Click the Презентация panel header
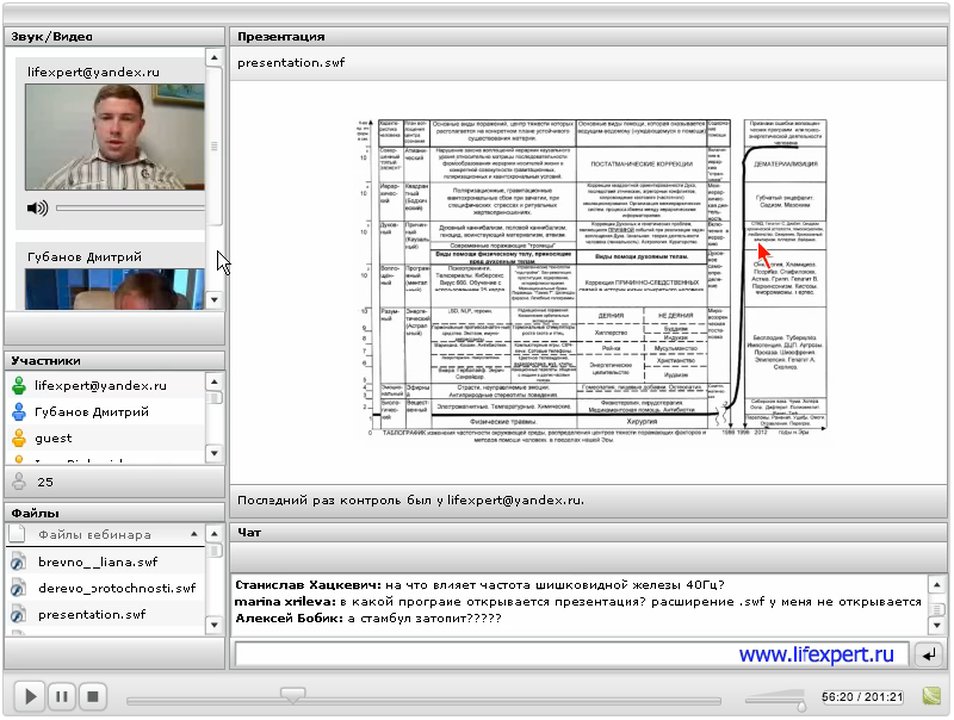954x720 pixels. pyautogui.click(x=588, y=37)
